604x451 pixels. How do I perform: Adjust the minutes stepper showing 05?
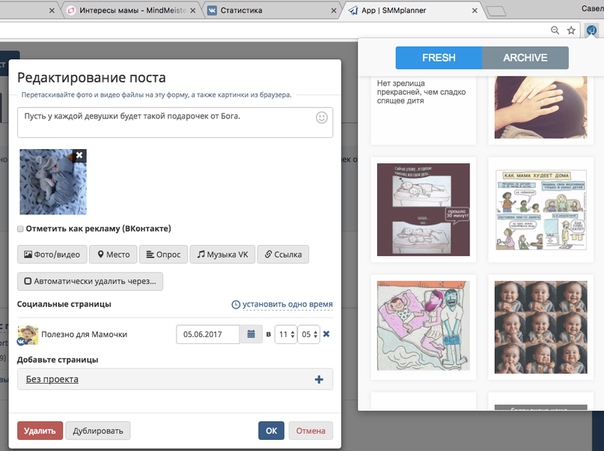[x=309, y=334]
